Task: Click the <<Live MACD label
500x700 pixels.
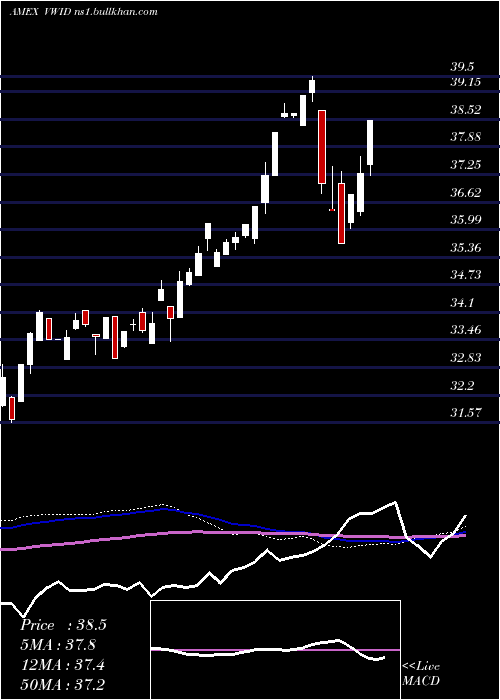Action: 421,673
